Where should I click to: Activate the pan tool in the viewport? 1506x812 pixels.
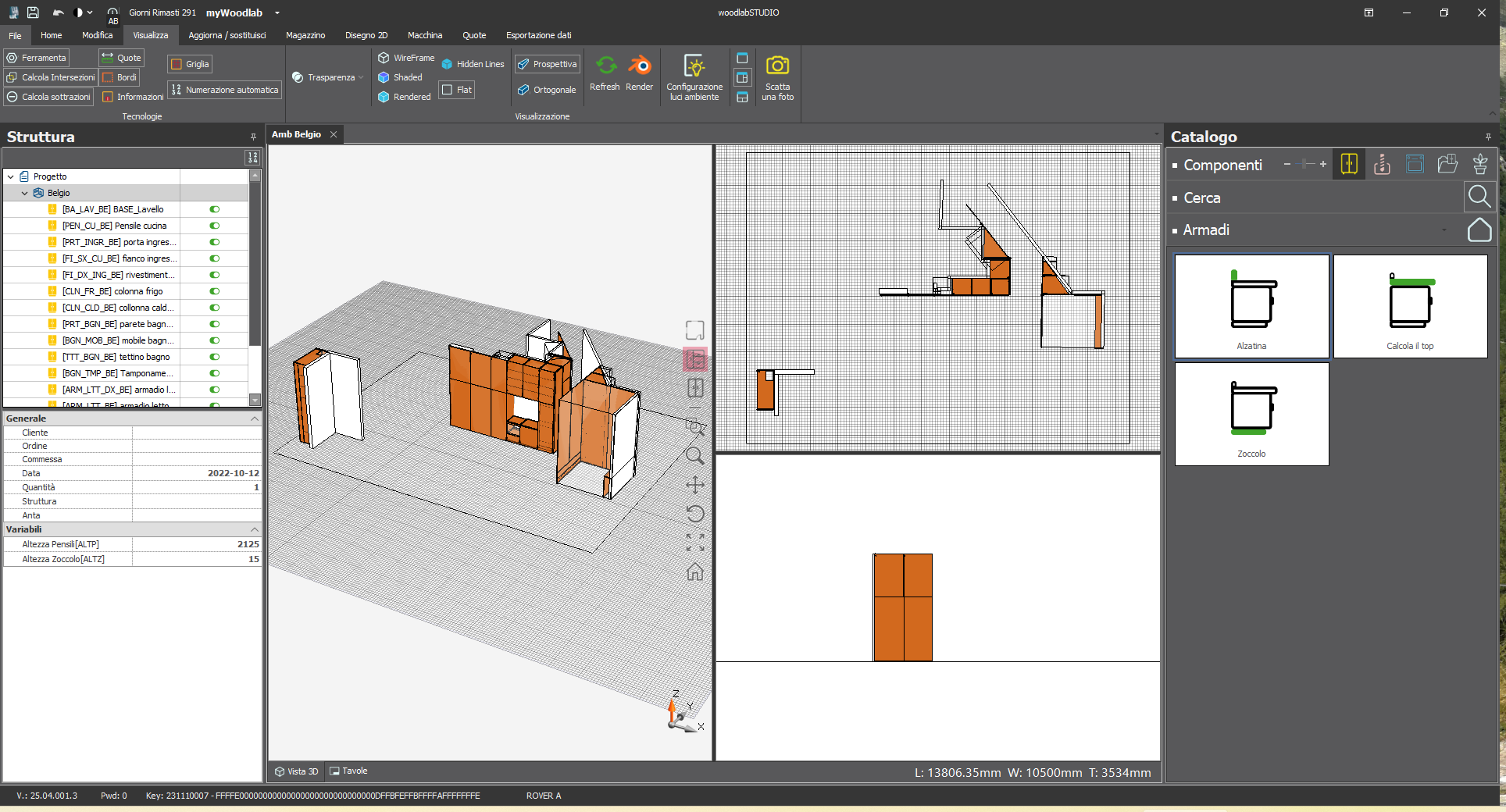pos(694,485)
